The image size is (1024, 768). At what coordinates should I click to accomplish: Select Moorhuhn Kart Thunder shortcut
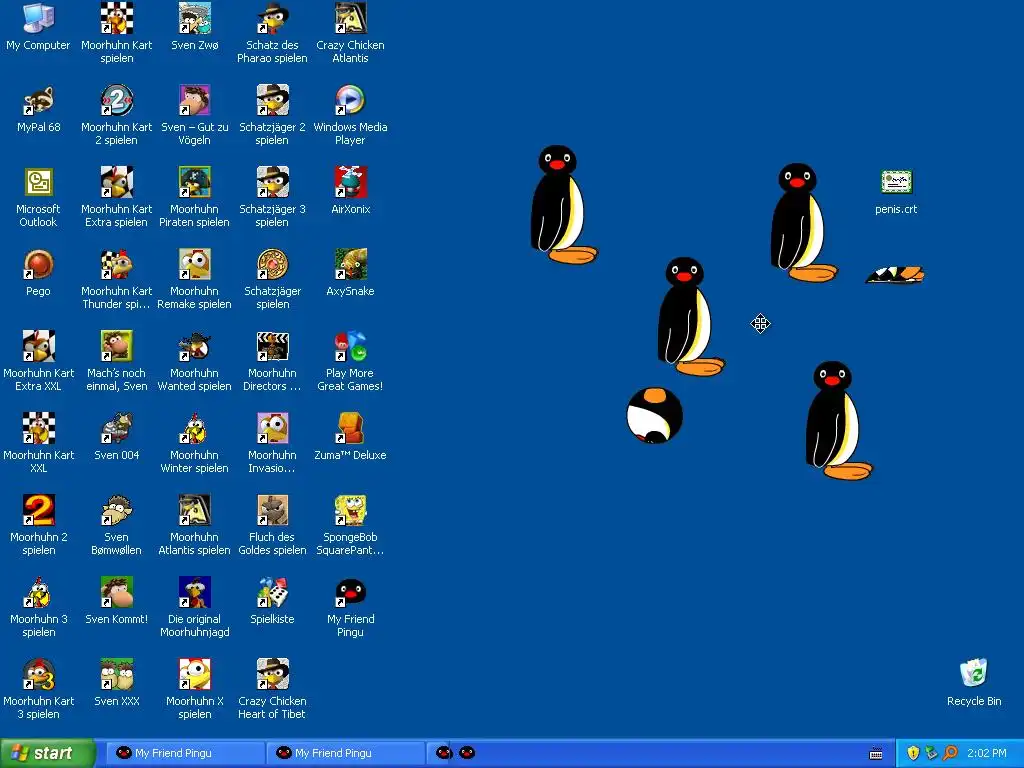[x=116, y=264]
